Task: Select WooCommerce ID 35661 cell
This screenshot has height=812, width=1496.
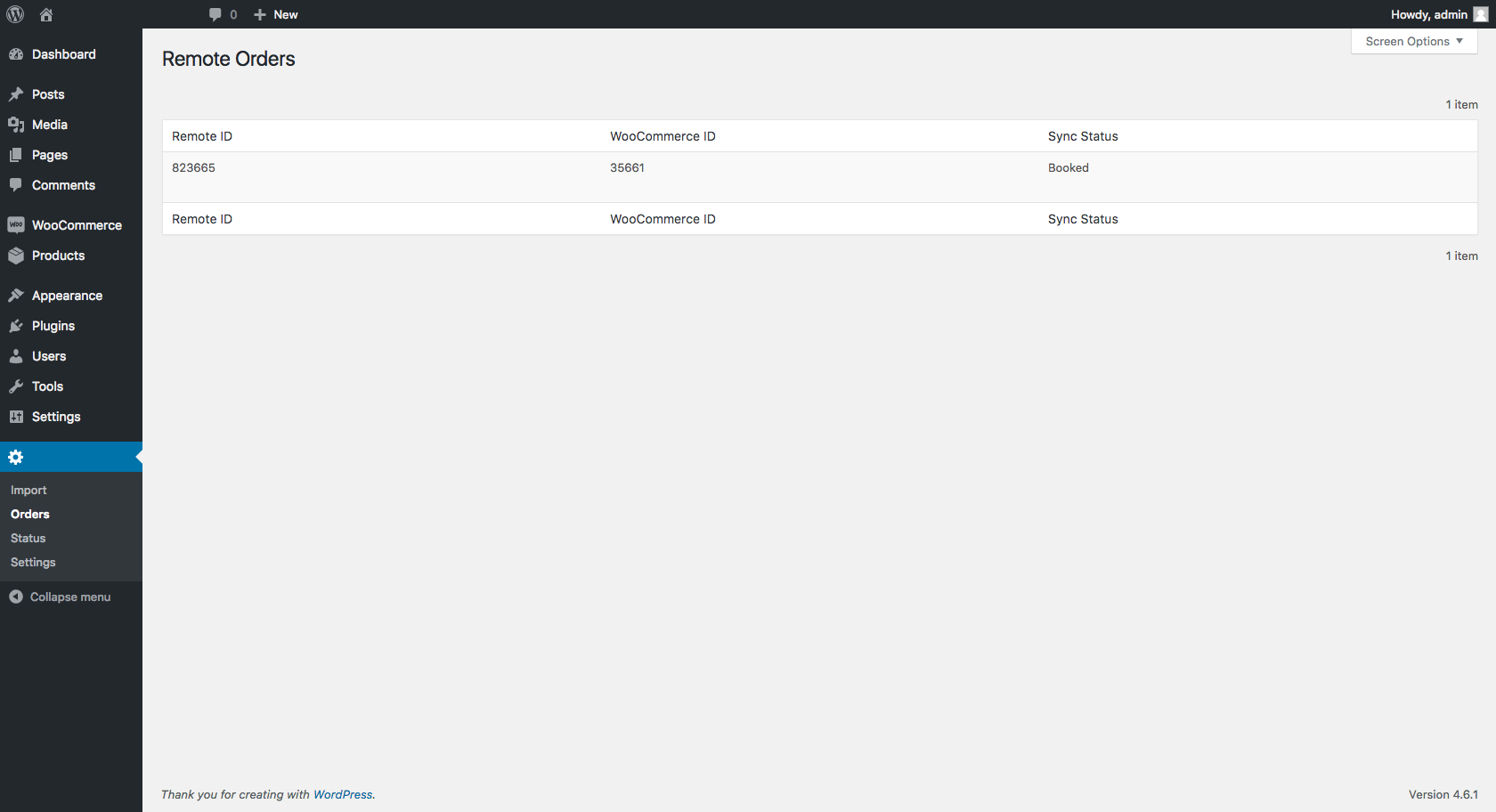Action: 627,167
